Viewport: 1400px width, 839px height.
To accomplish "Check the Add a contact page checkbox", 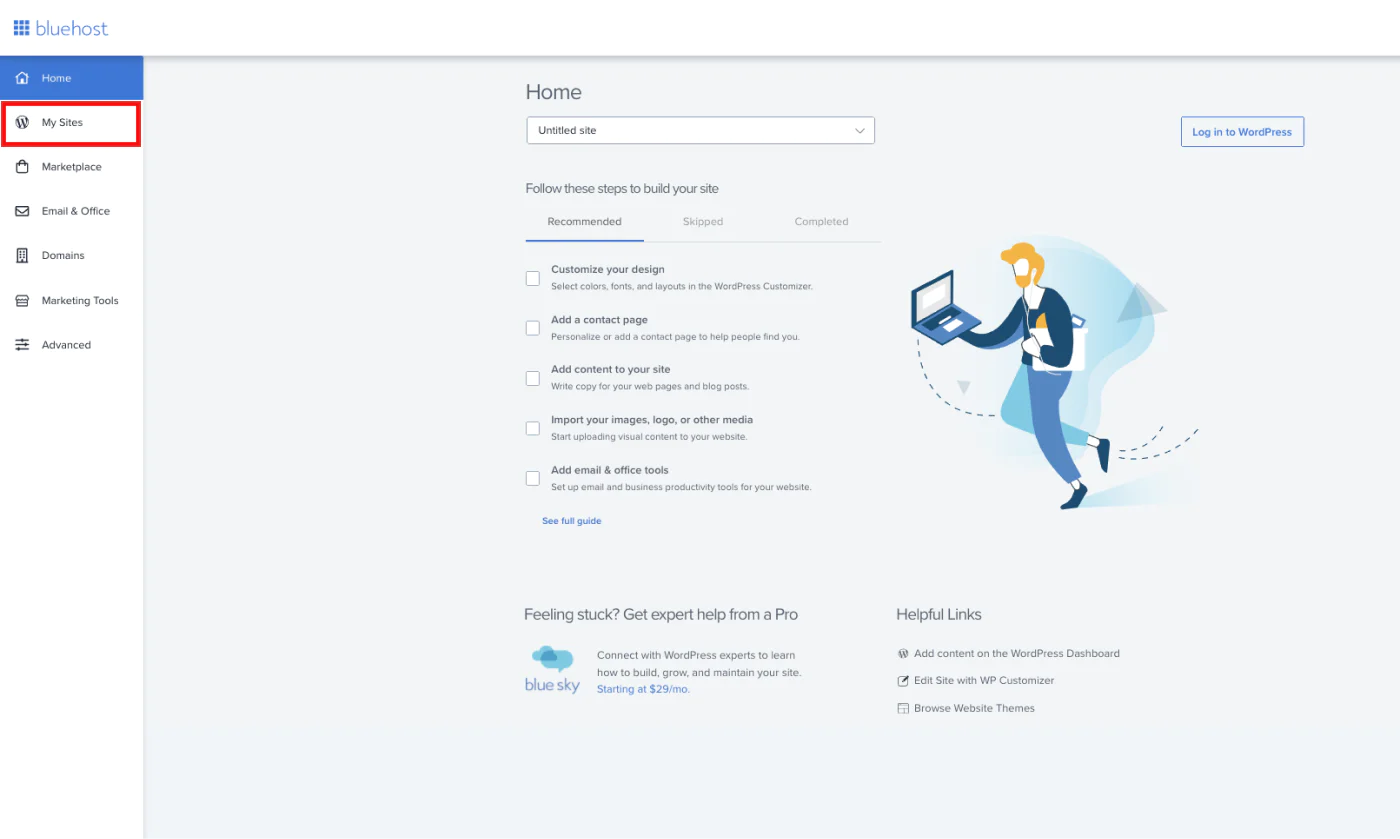I will click(533, 328).
